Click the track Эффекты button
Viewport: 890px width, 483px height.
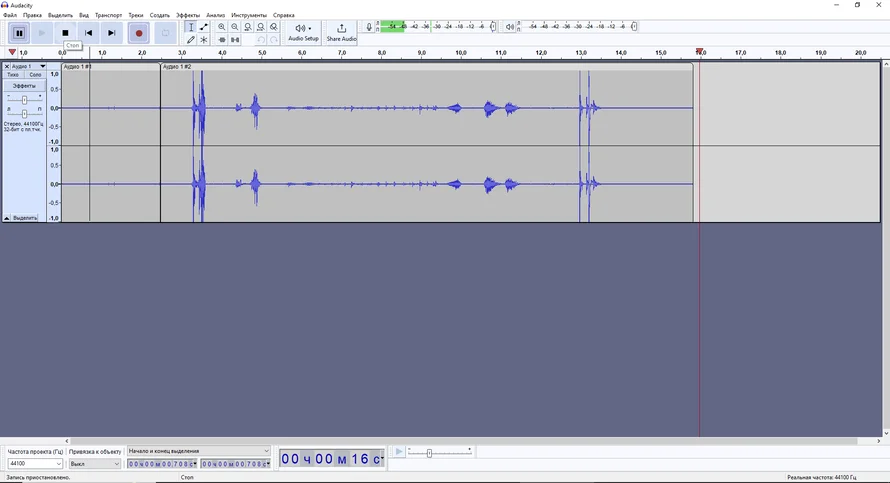24,86
